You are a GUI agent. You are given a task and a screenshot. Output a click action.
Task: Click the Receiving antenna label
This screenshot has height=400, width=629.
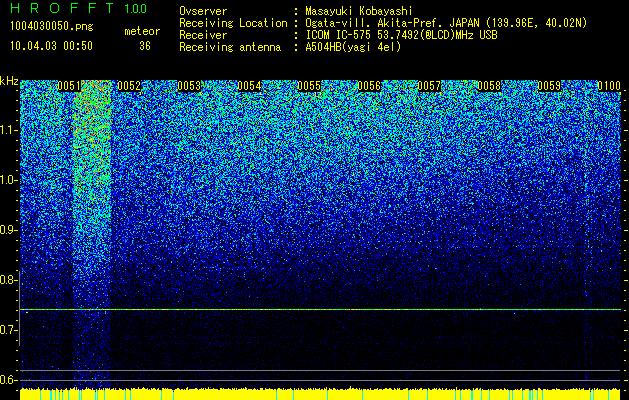pos(230,47)
